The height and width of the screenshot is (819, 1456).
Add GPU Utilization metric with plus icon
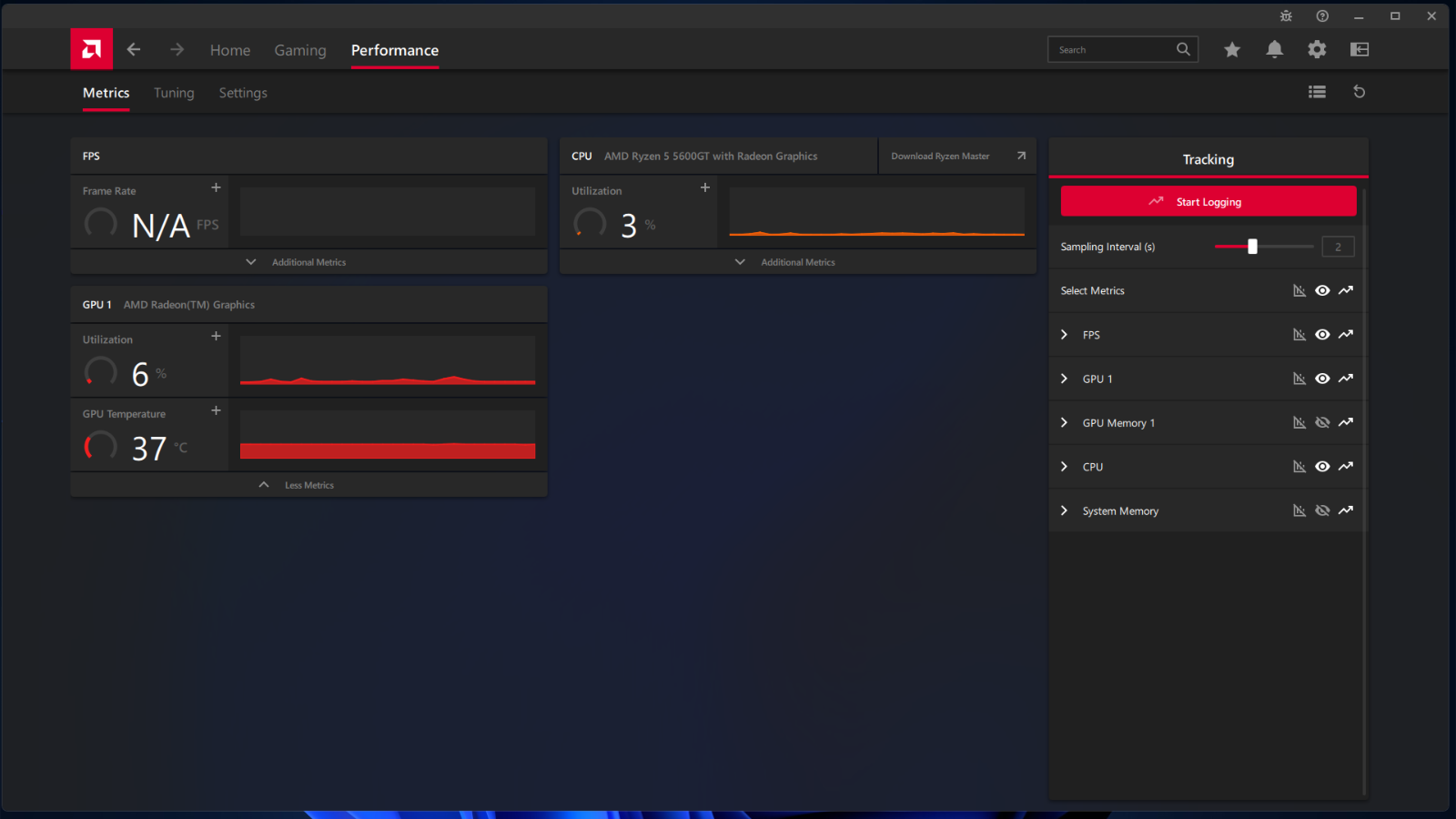point(216,336)
